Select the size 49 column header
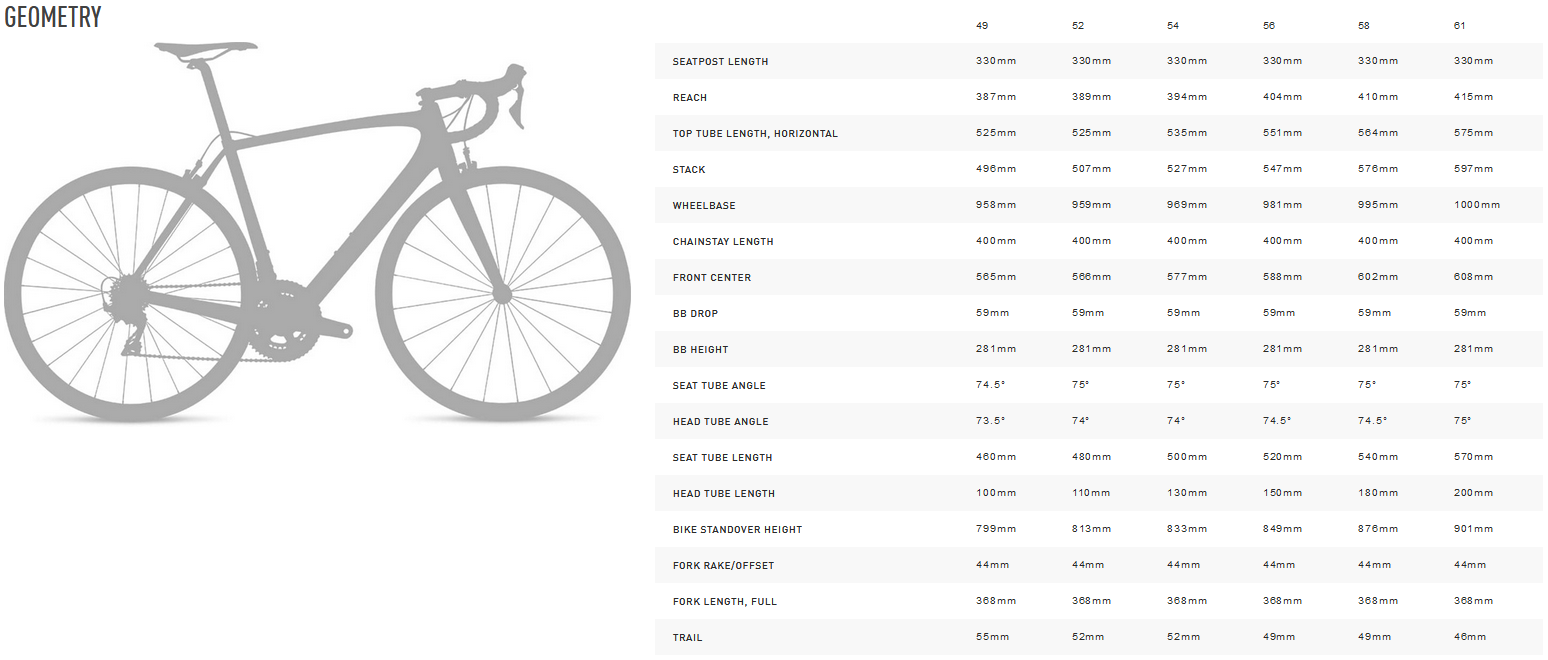Viewport: 1548px width, 660px height. (x=982, y=25)
